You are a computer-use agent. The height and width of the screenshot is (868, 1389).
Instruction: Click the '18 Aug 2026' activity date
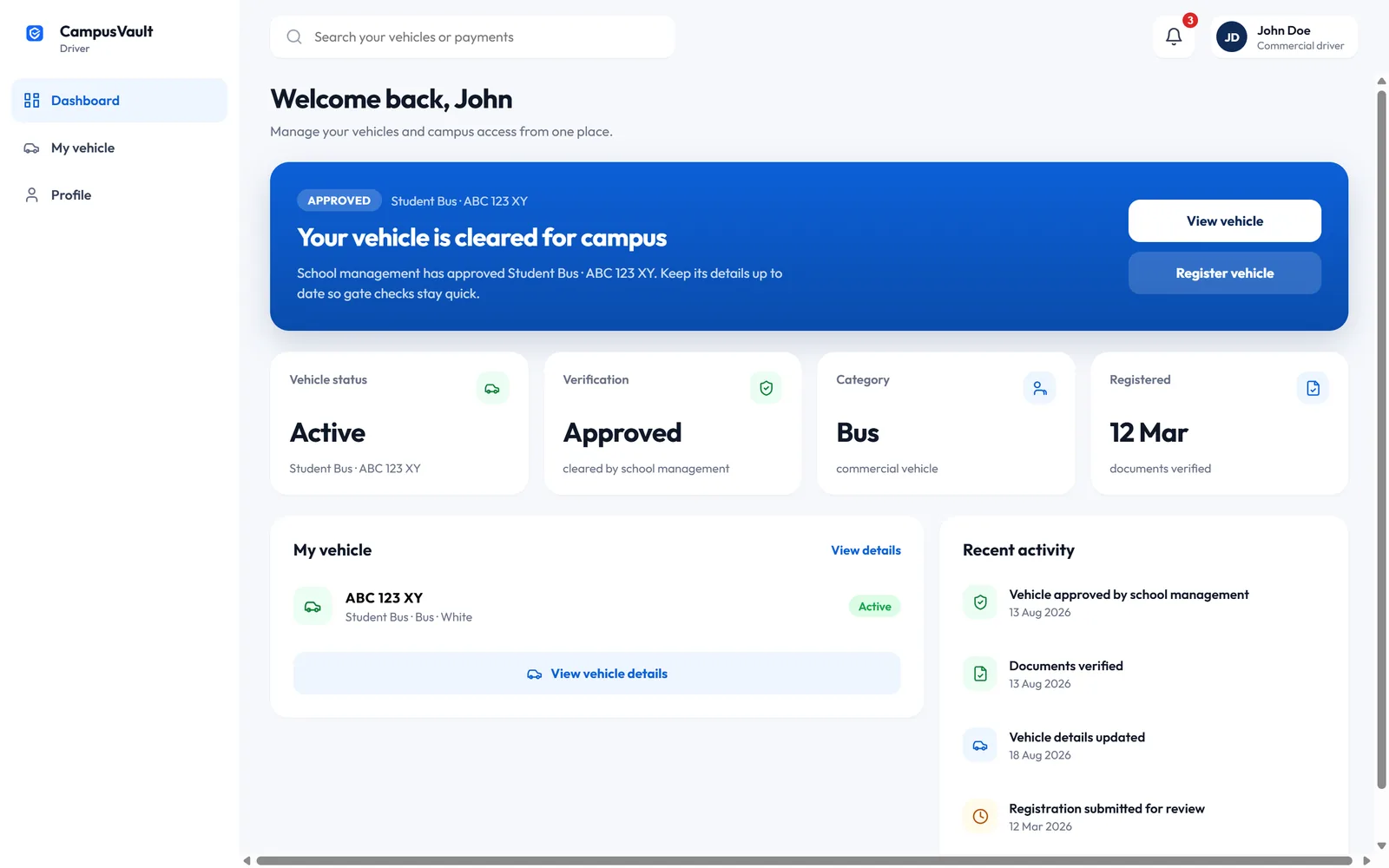tap(1040, 755)
